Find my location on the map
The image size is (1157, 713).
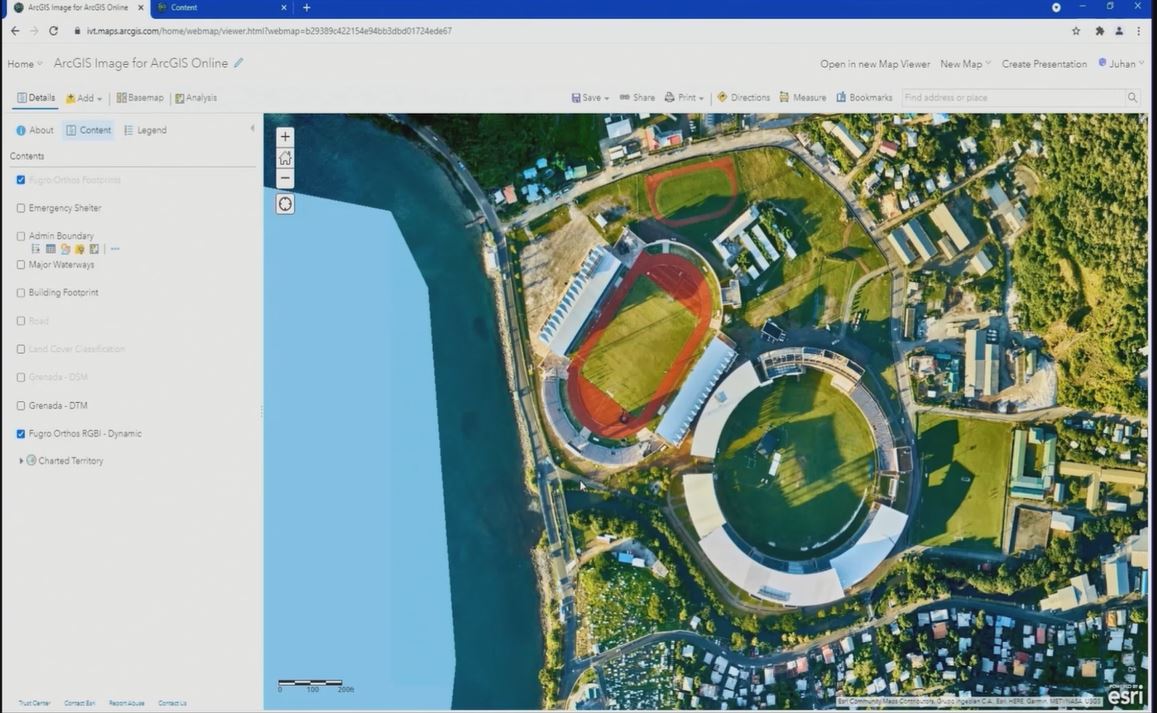[x=285, y=204]
